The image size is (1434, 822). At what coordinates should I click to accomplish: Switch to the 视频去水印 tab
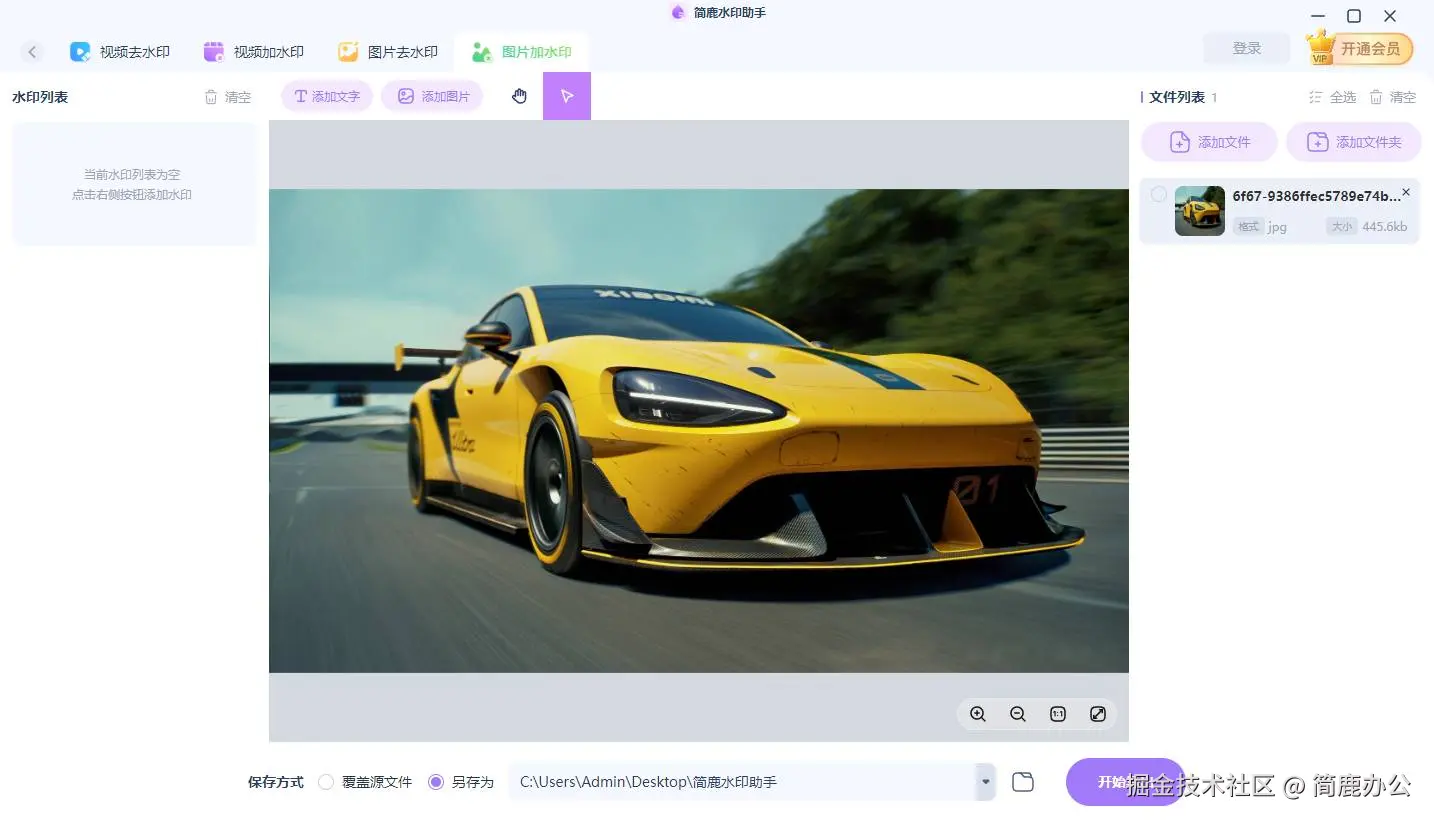[120, 52]
